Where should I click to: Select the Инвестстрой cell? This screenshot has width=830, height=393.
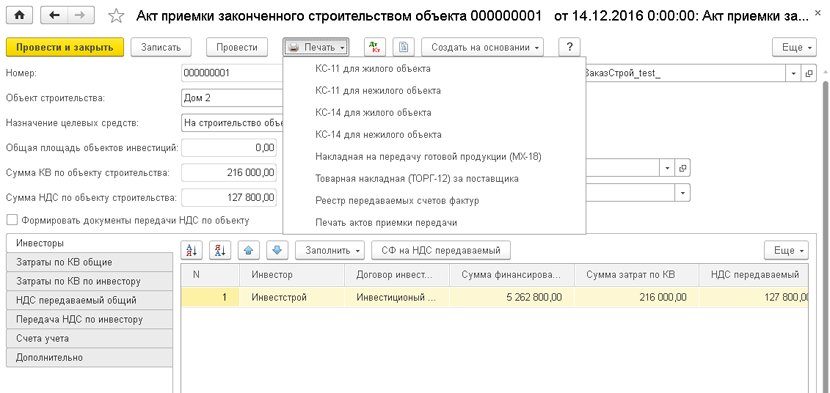click(291, 298)
